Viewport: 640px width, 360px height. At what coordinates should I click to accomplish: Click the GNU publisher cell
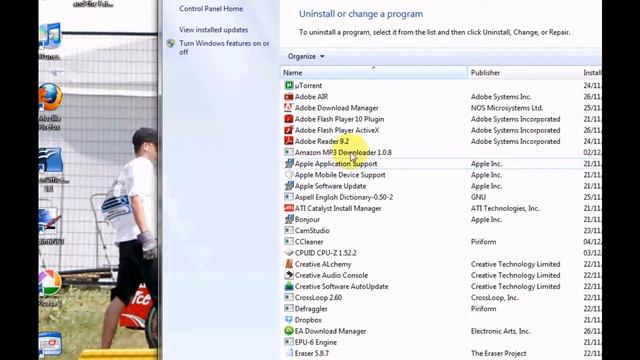click(478, 197)
